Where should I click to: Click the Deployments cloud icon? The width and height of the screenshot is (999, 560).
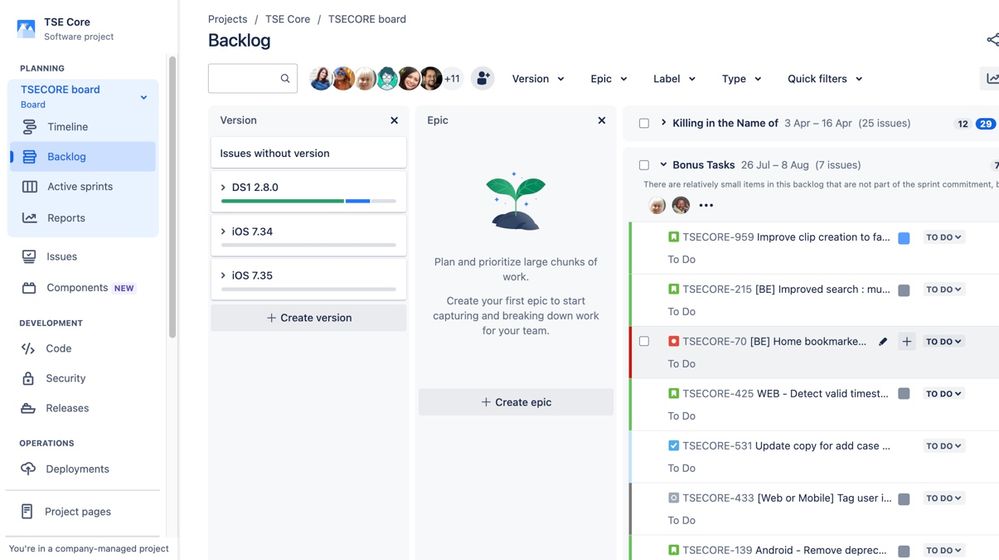28,469
